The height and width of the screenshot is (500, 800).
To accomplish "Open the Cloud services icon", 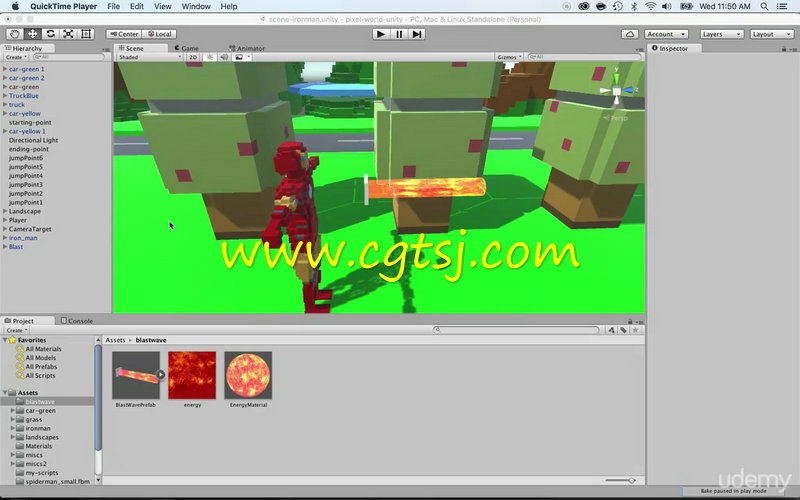I will pos(630,34).
